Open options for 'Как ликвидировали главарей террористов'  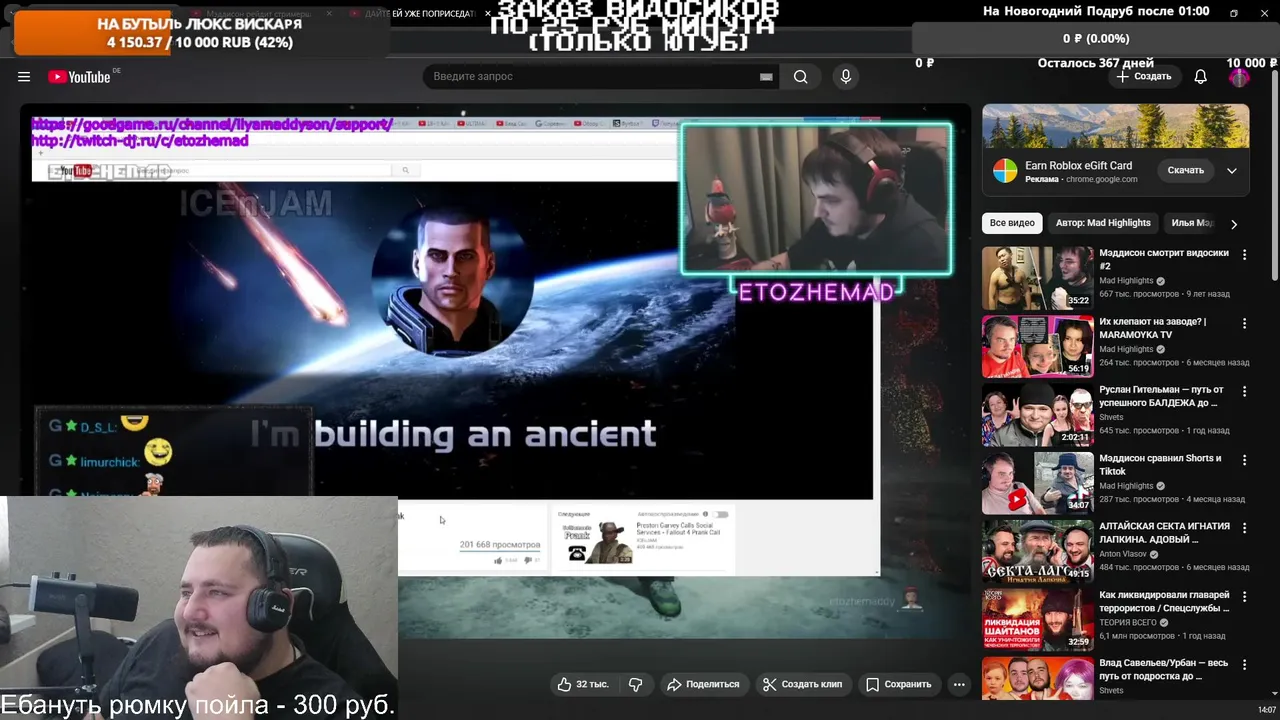[x=1245, y=596]
